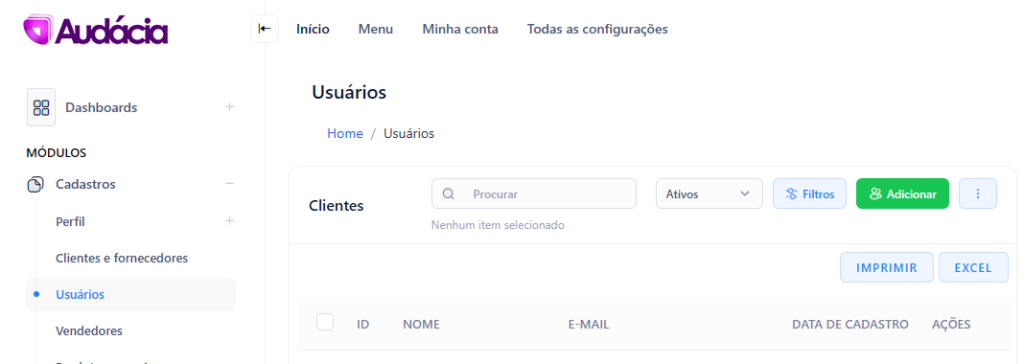
Task: Collapse the sidebar with arrow icon
Action: pos(264,29)
